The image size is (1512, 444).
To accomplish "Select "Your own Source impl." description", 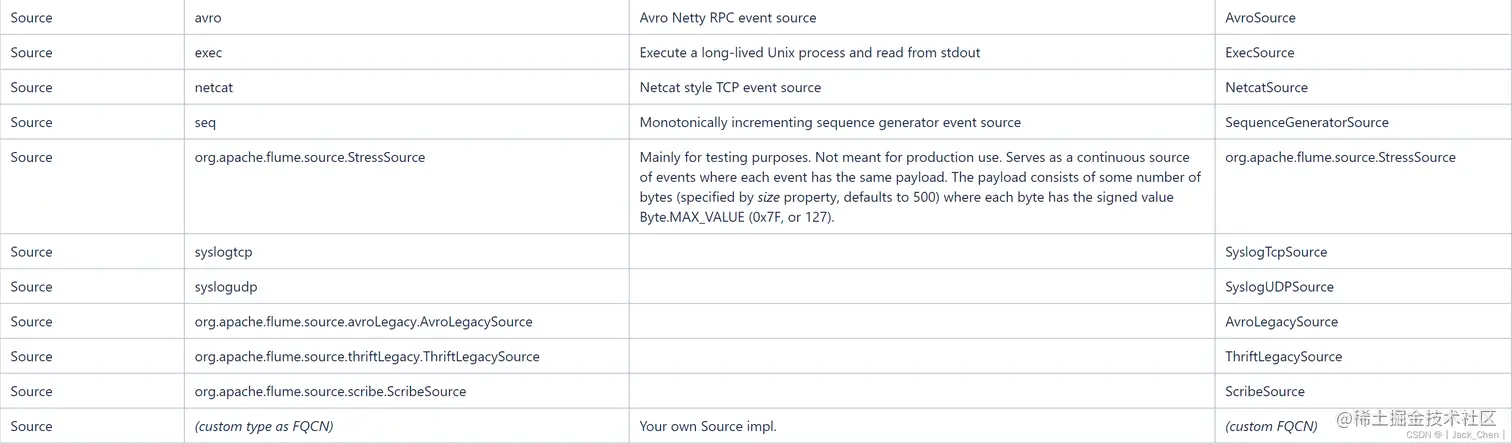I will 708,427.
